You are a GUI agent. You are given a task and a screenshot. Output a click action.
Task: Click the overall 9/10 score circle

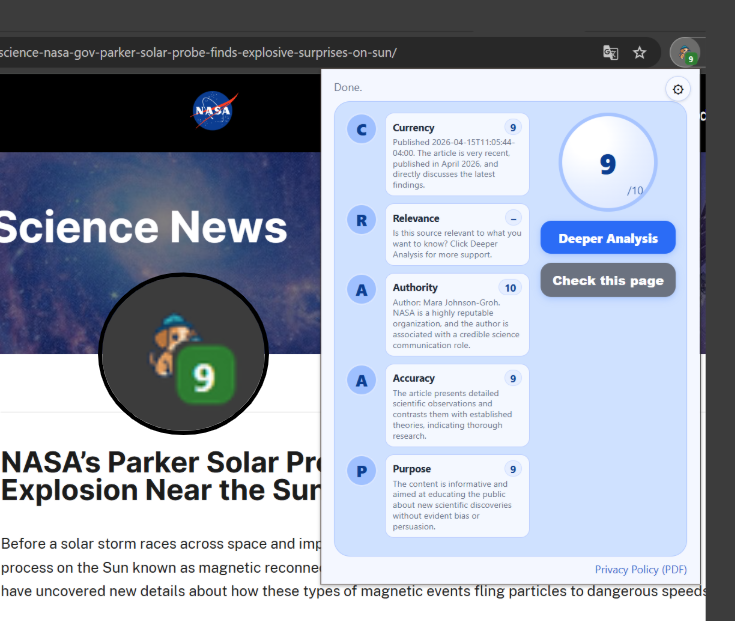coord(608,163)
